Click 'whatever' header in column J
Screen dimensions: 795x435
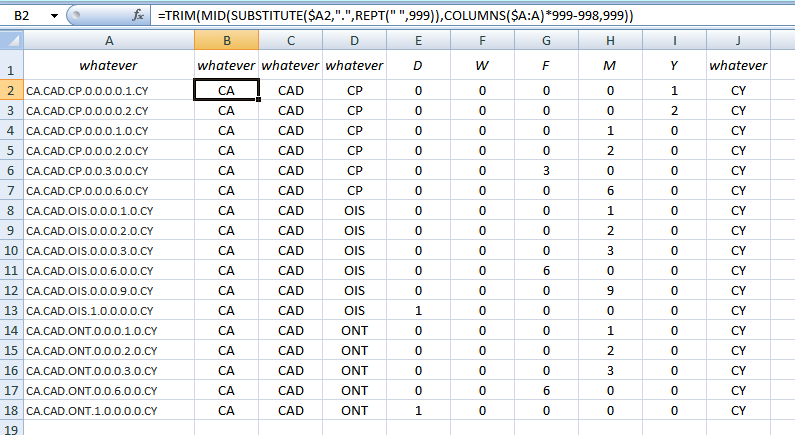tap(738, 65)
